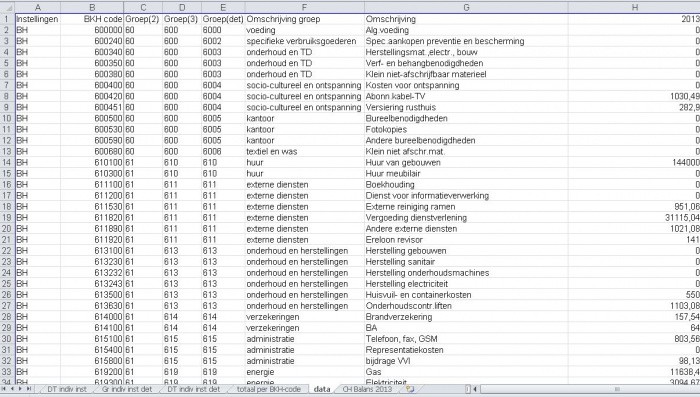Select column H header
The height and width of the screenshot is (397, 700).
pos(634,8)
